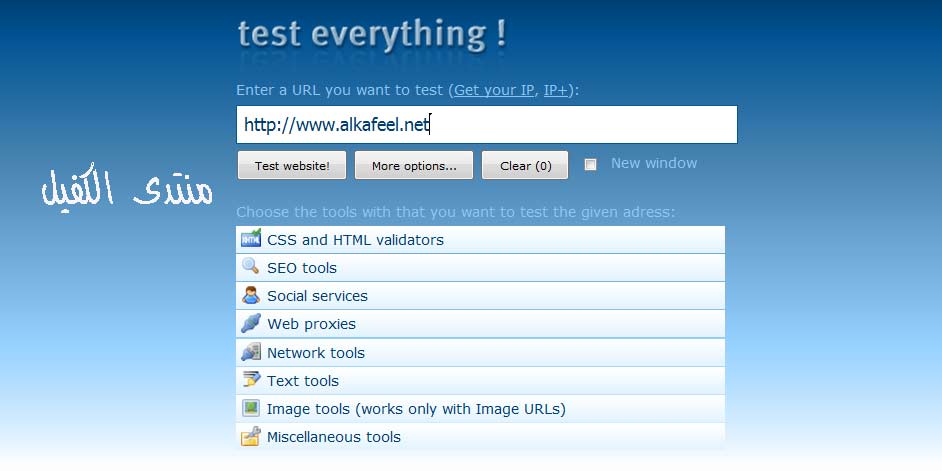Click the CSS and HTML validators icon
Image resolution: width=942 pixels, height=471 pixels.
click(250, 240)
